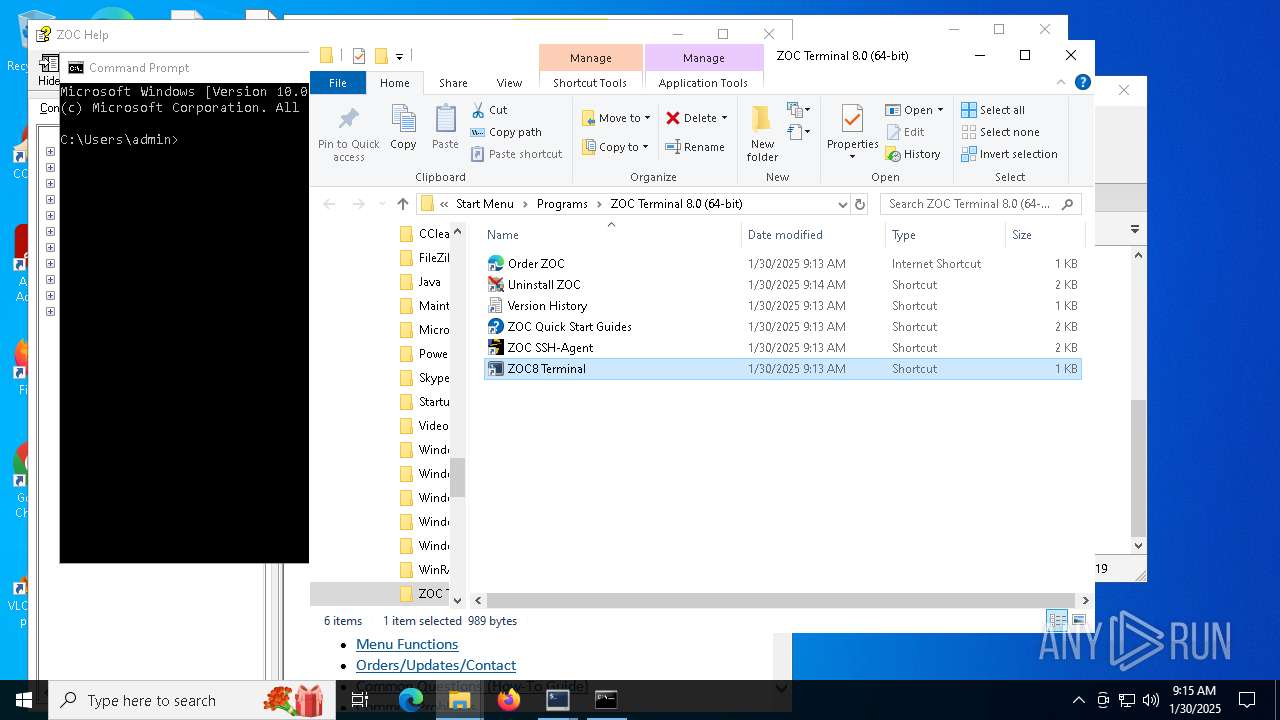Expand the Move to dropdown
The height and width of the screenshot is (720, 1280).
coord(647,118)
